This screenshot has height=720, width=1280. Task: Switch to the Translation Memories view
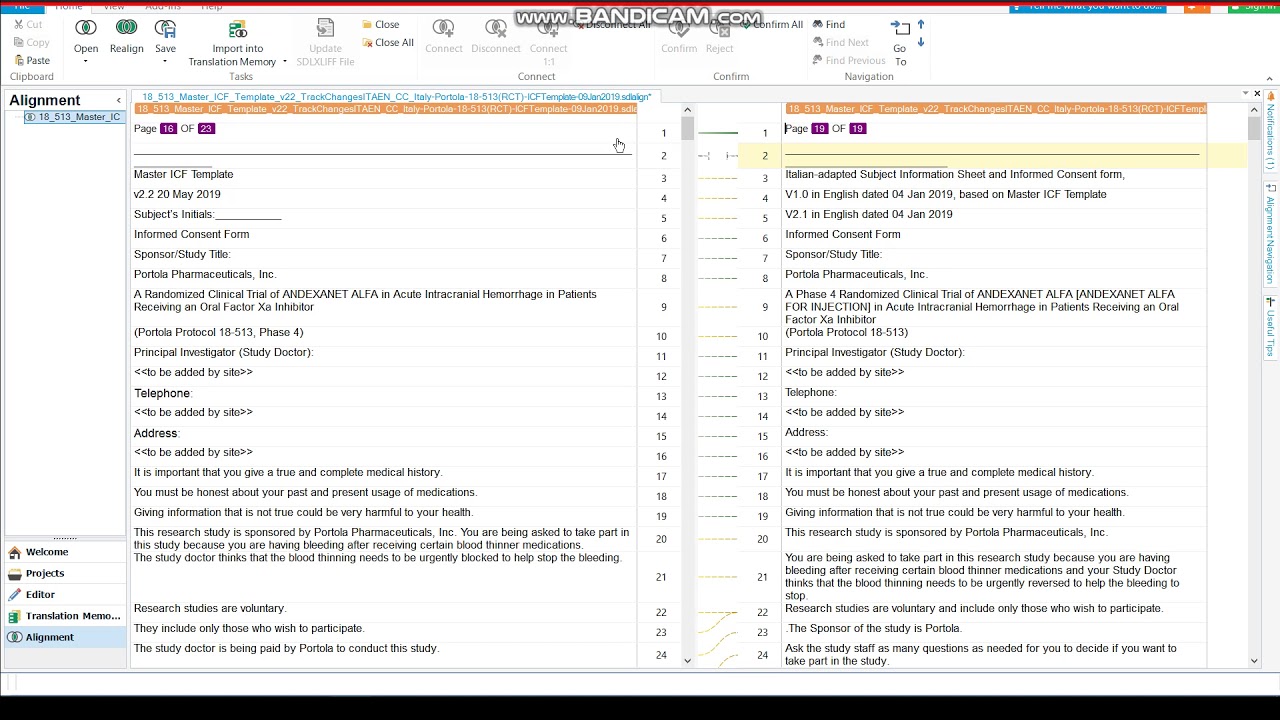(66, 616)
